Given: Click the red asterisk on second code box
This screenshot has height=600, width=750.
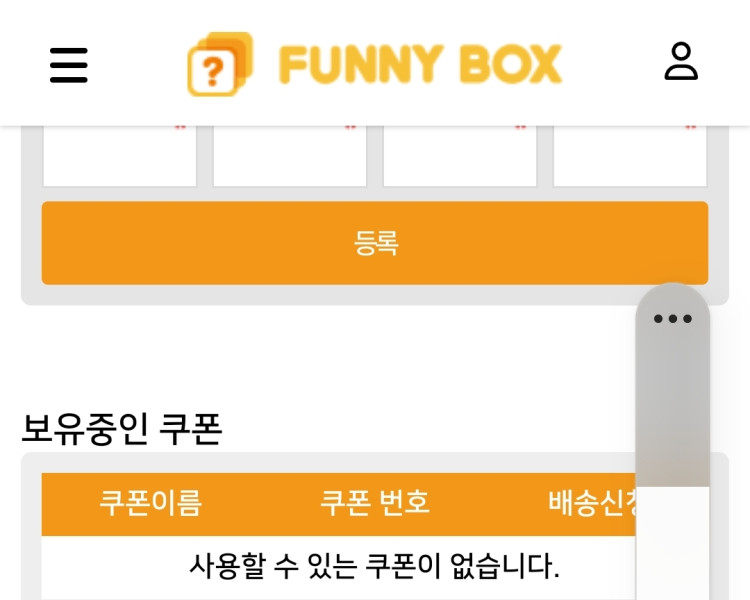Looking at the screenshot, I should pos(350,128).
